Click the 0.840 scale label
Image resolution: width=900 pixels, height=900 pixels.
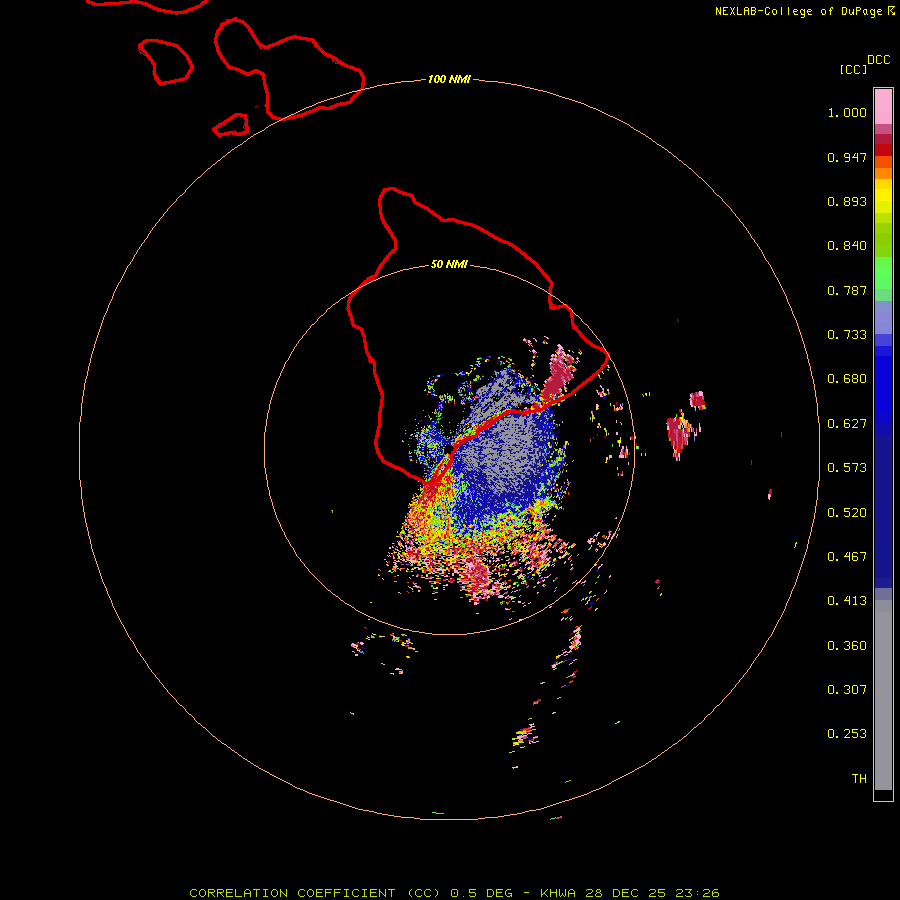pyautogui.click(x=847, y=246)
